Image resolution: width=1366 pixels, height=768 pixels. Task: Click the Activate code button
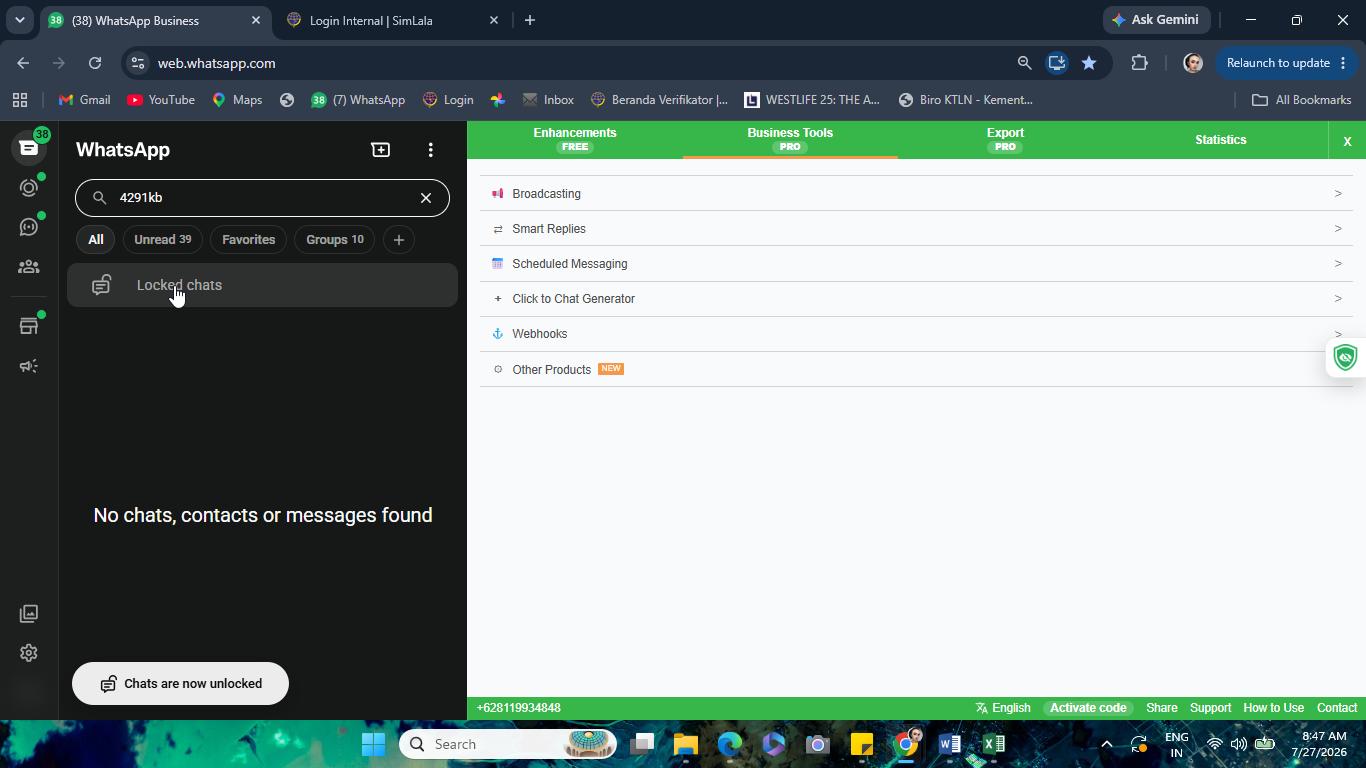(x=1088, y=708)
